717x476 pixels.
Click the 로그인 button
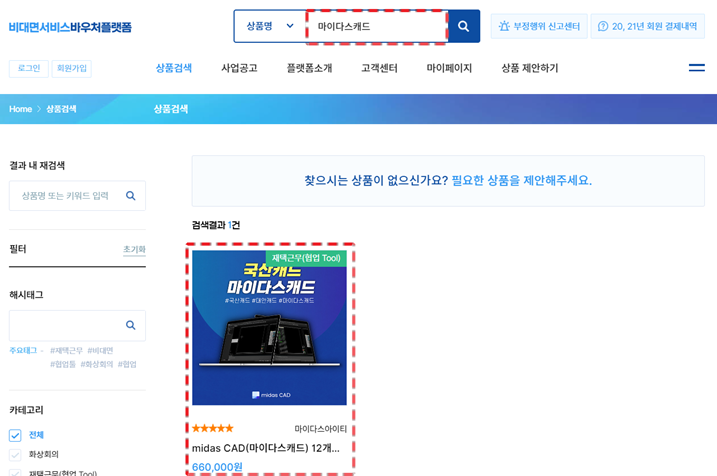tap(29, 69)
